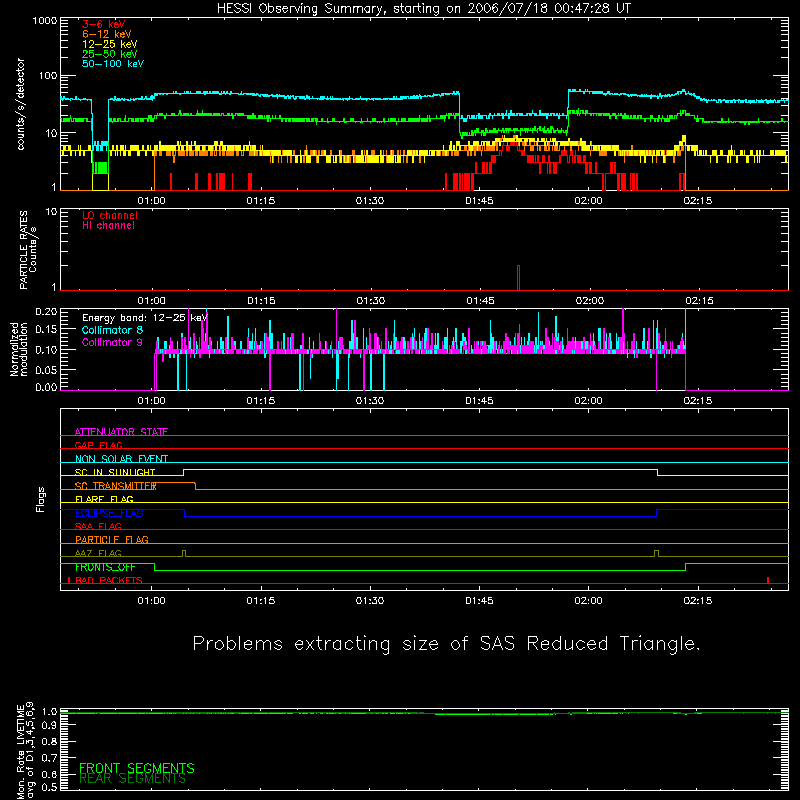Select the 50-100 keV legend label
Screen dimensions: 800x800
pos(113,64)
